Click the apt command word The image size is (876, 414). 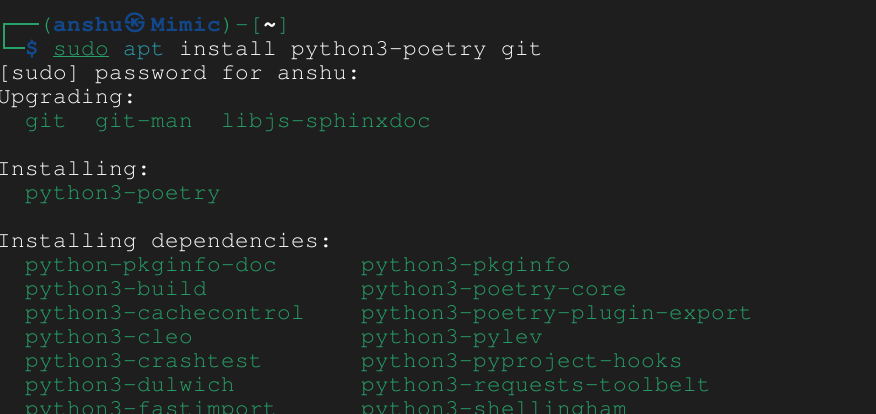(144, 50)
